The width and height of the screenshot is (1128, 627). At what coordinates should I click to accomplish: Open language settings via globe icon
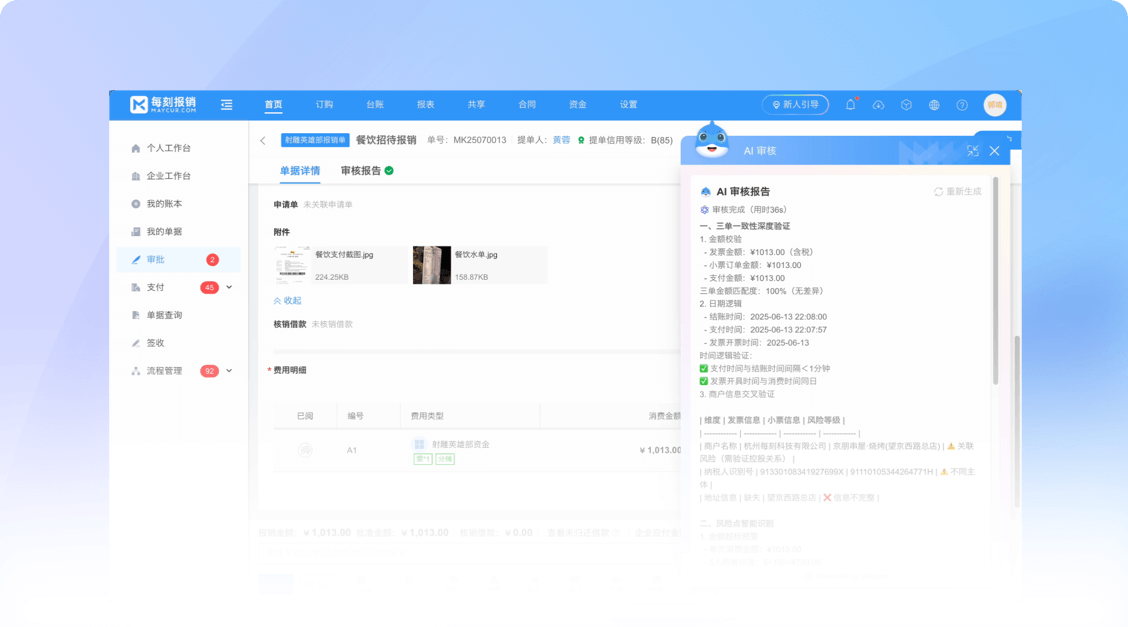(x=934, y=105)
